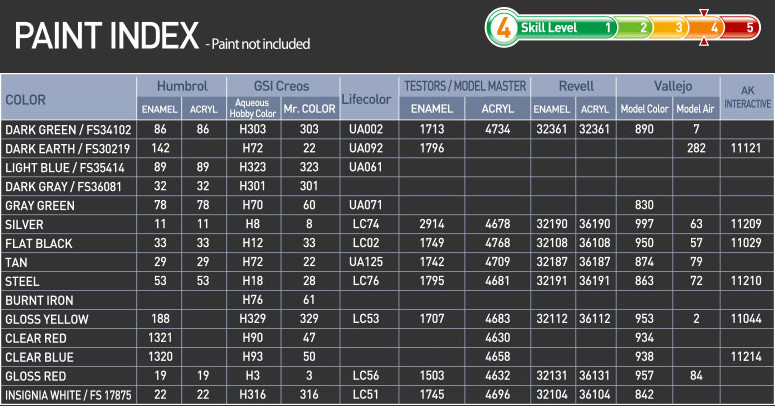The height and width of the screenshot is (406, 775).
Task: Click Revell acryl code 36112
Action: point(595,318)
